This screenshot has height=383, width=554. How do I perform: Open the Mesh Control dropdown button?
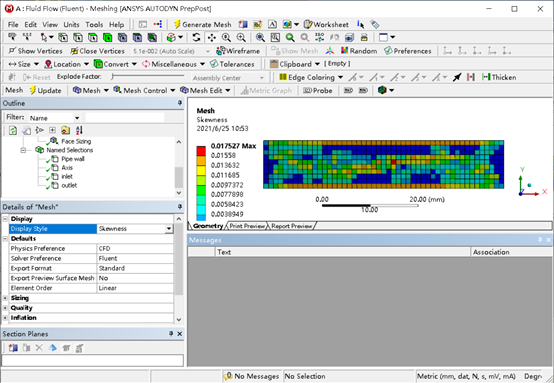(144, 90)
